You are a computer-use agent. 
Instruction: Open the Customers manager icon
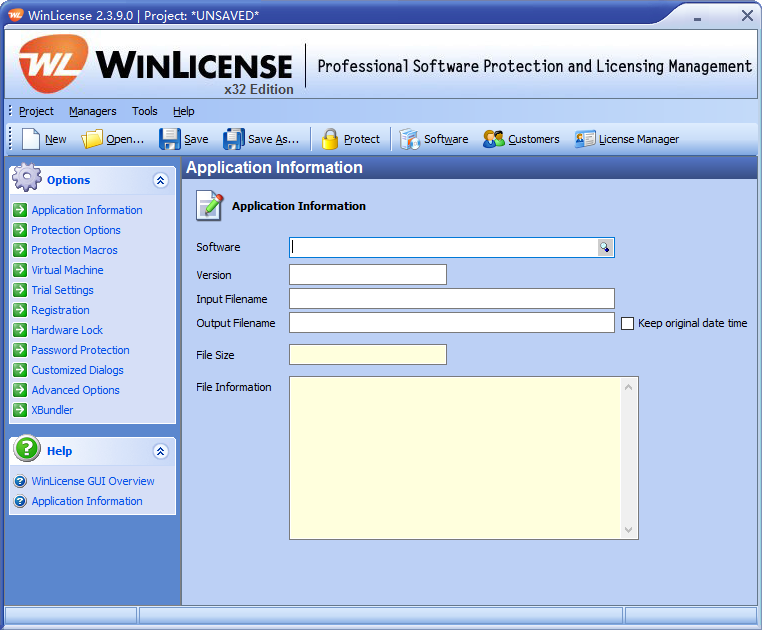pyautogui.click(x=494, y=139)
